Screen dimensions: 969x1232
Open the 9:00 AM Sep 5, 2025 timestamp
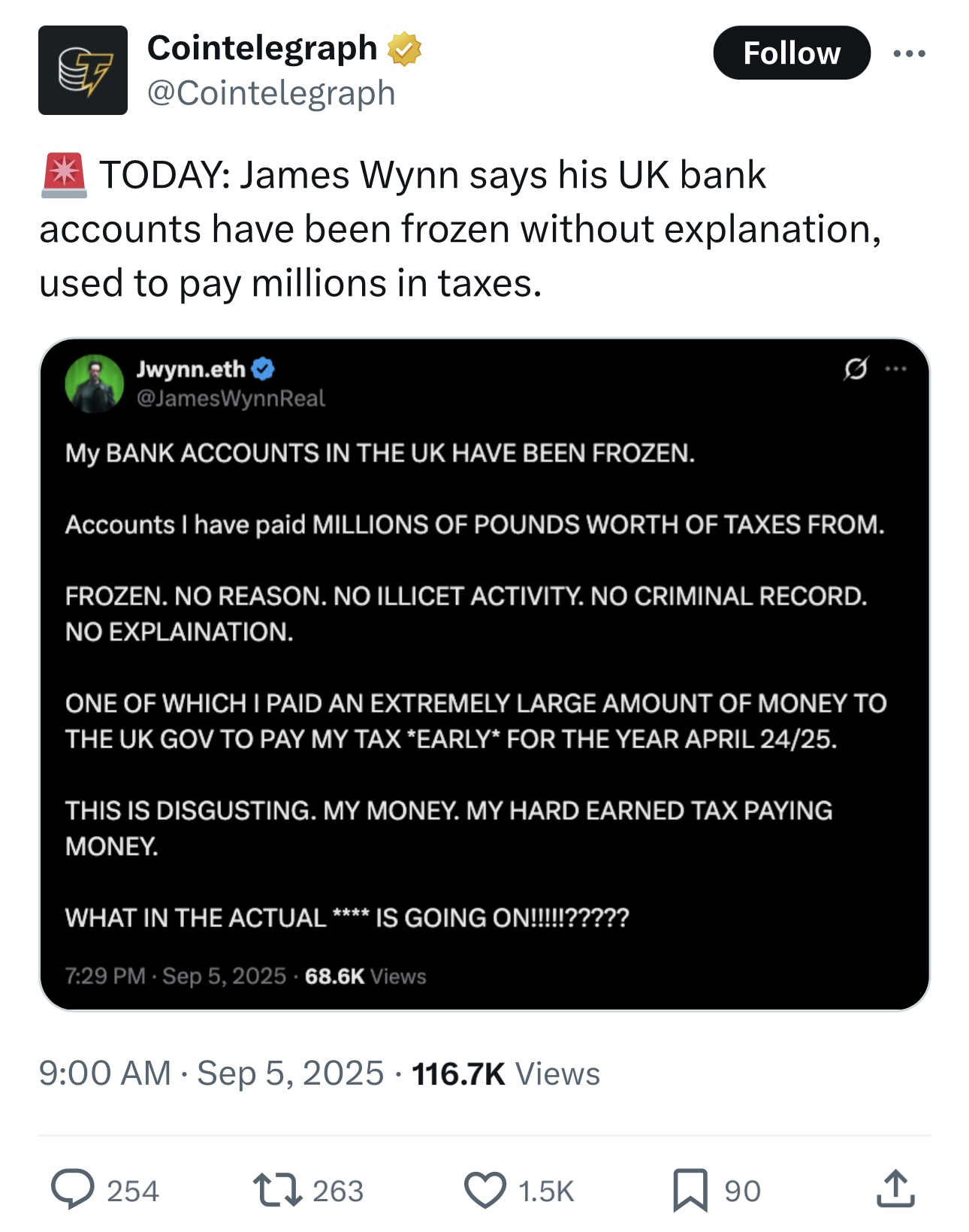[x=211, y=1073]
